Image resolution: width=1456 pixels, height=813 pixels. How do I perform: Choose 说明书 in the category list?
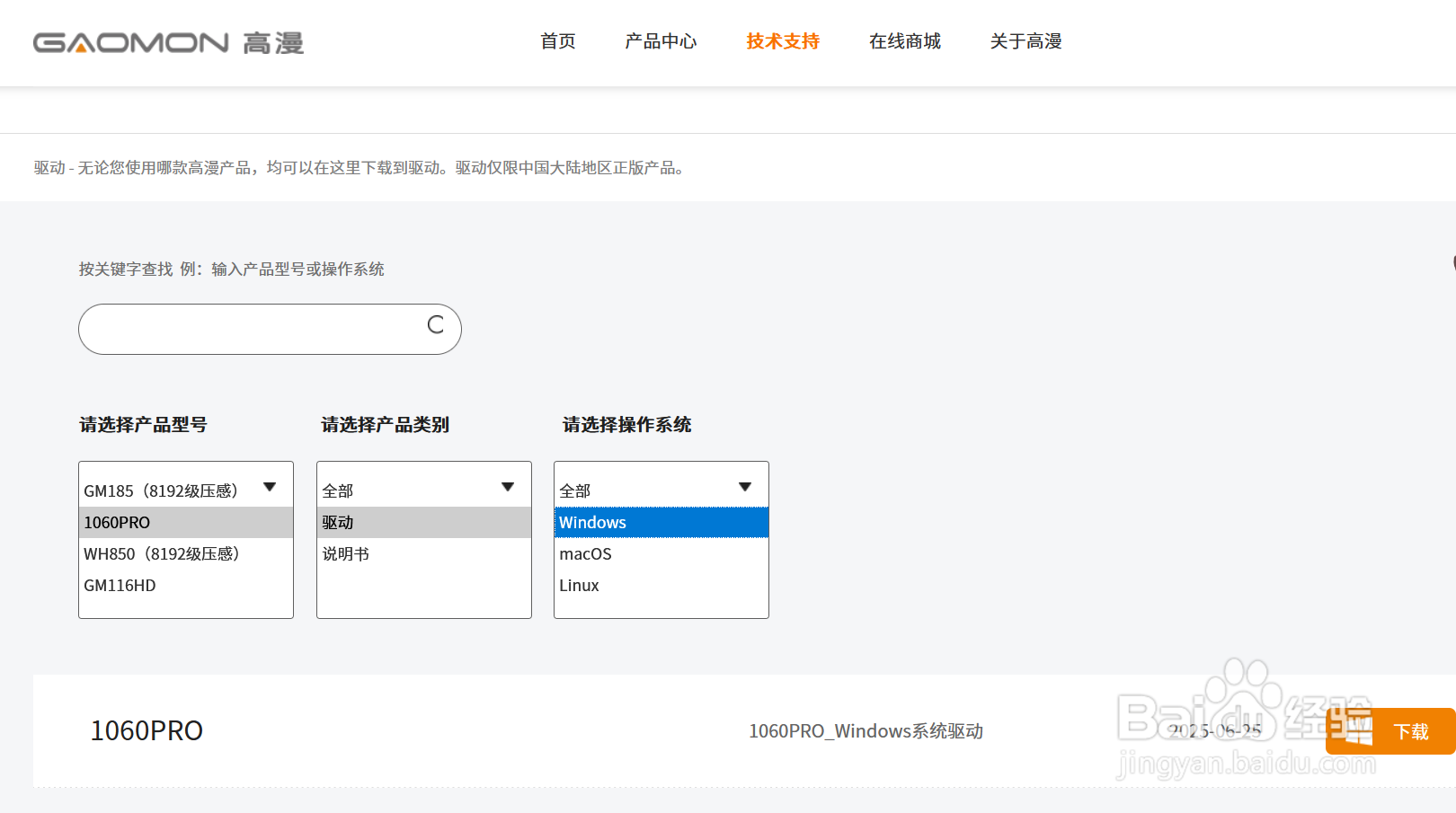[423, 554]
